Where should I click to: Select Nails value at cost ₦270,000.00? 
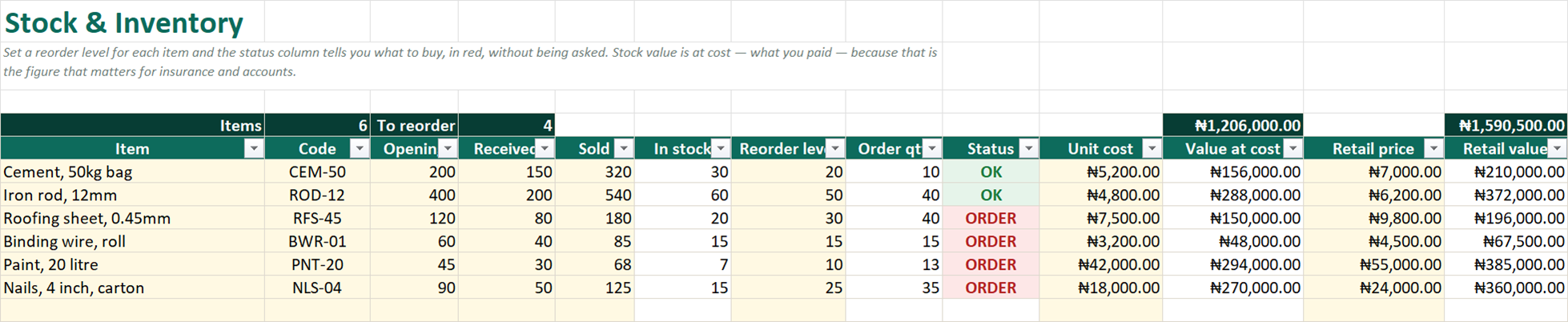(x=1233, y=288)
